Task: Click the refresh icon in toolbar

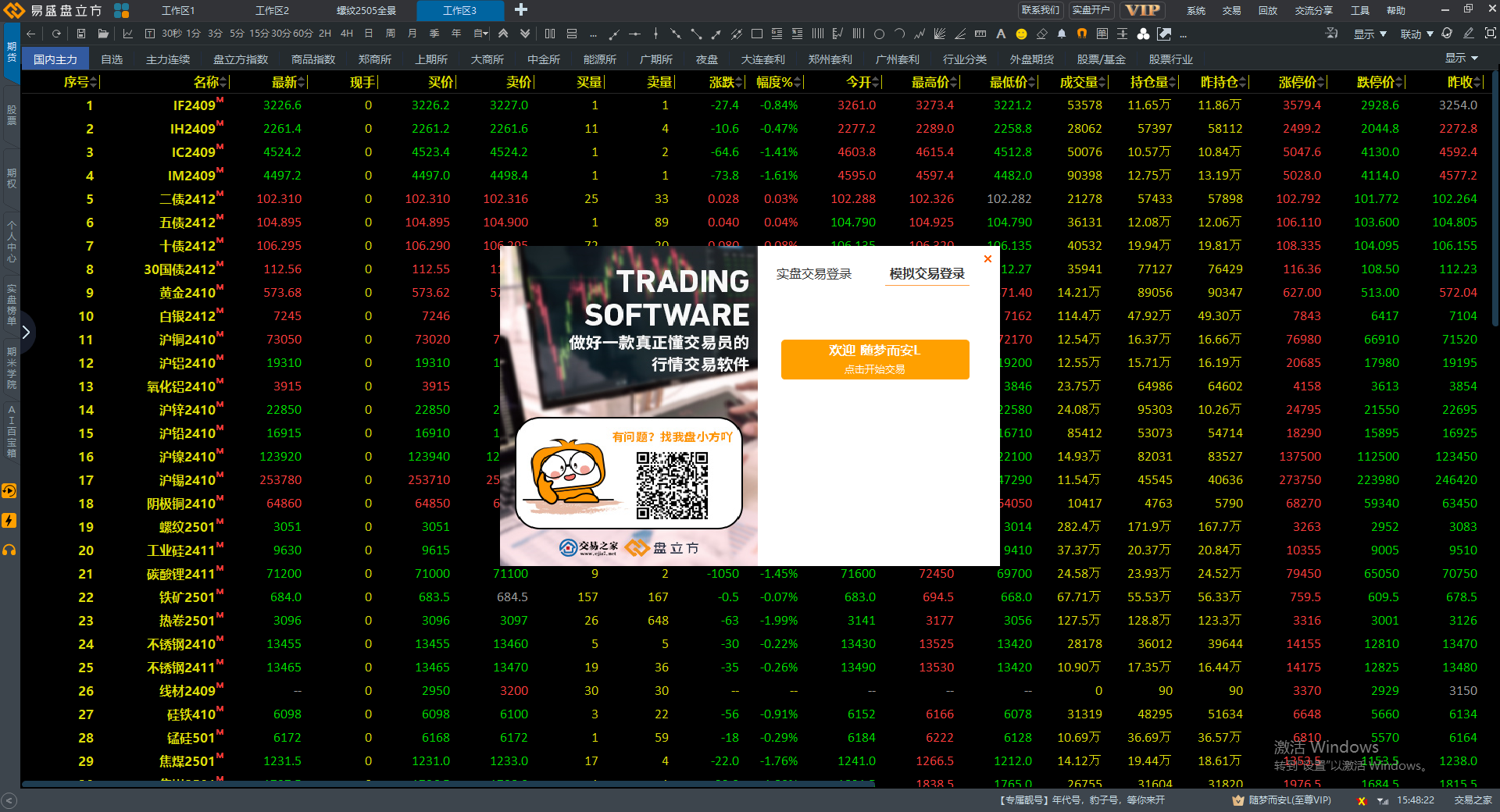Action: pyautogui.click(x=56, y=34)
